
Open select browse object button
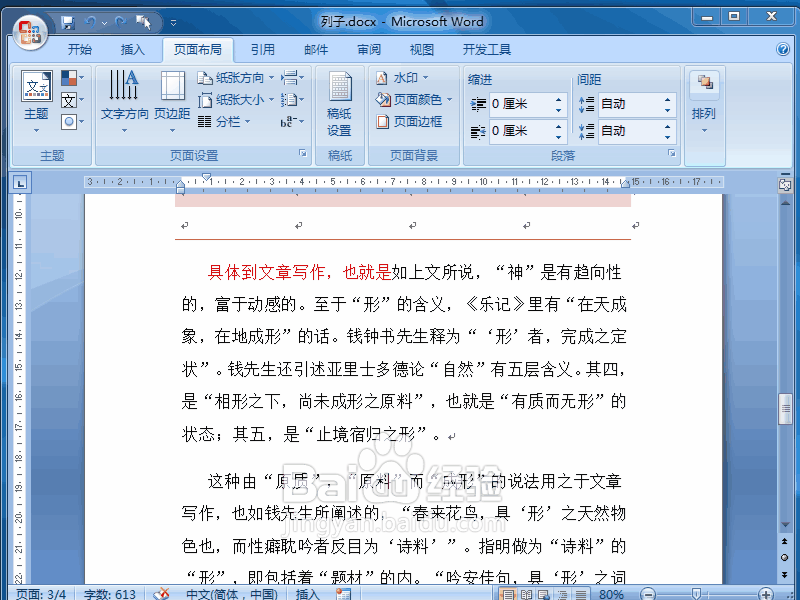click(x=785, y=558)
